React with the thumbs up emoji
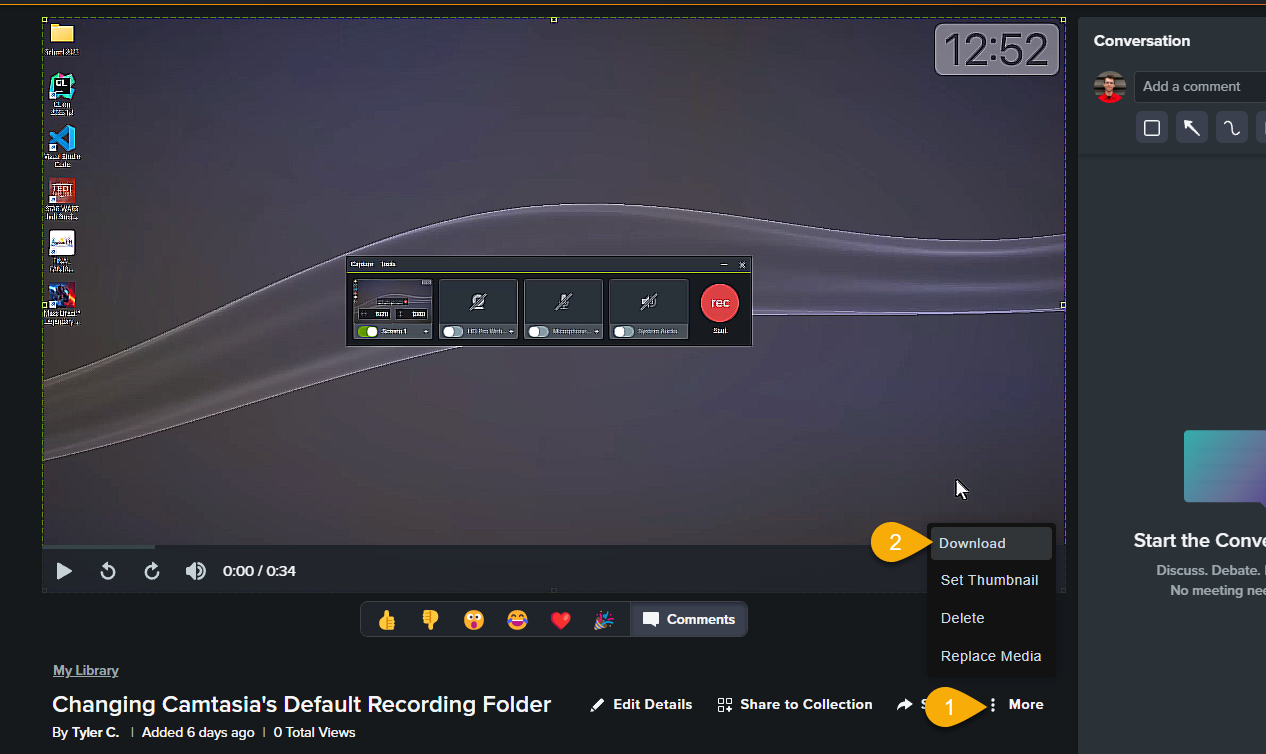This screenshot has width=1266, height=754. [x=387, y=620]
